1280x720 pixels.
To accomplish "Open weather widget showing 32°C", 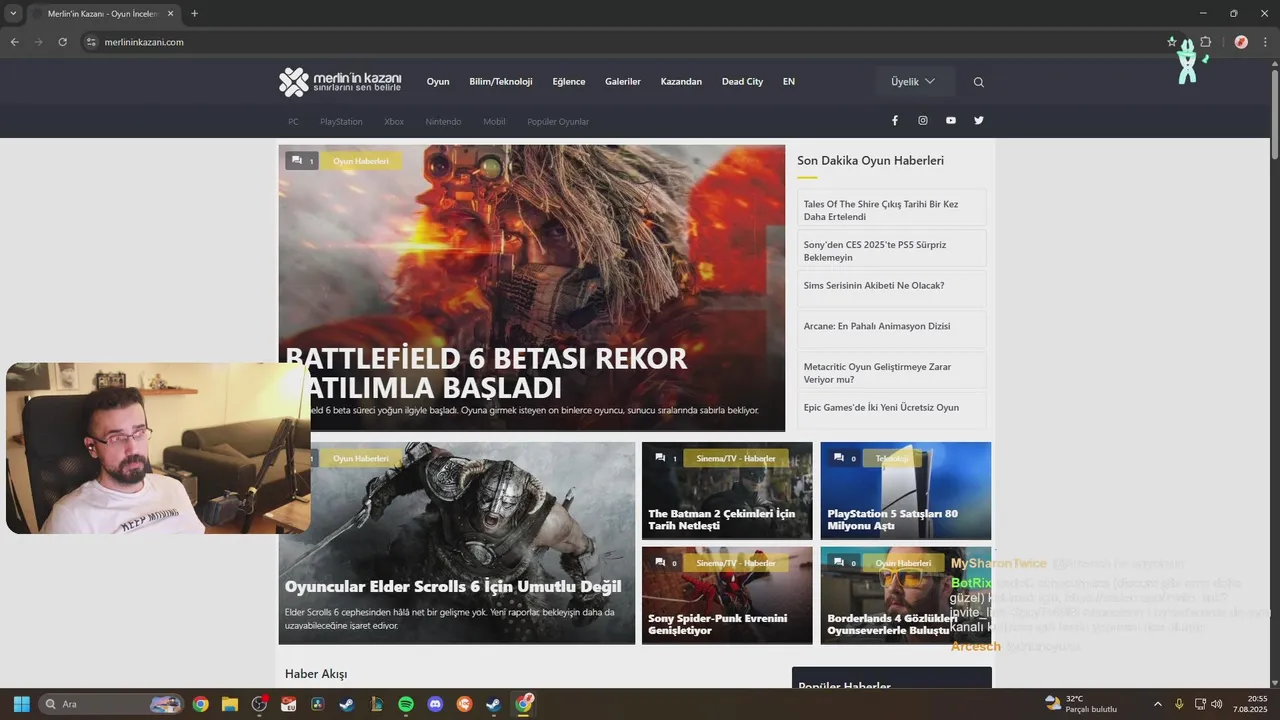I will click(x=1080, y=704).
